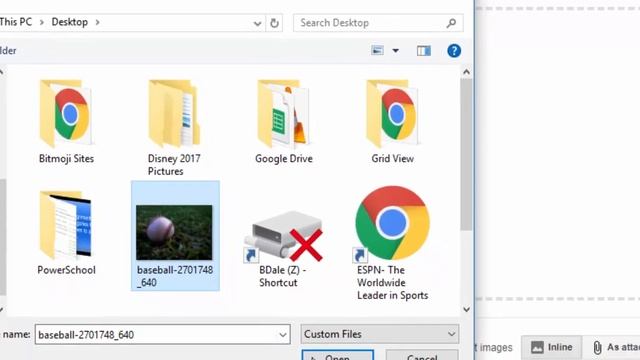Select the ESPN Chrome shortcut icon
The image size is (640, 360).
click(392, 223)
